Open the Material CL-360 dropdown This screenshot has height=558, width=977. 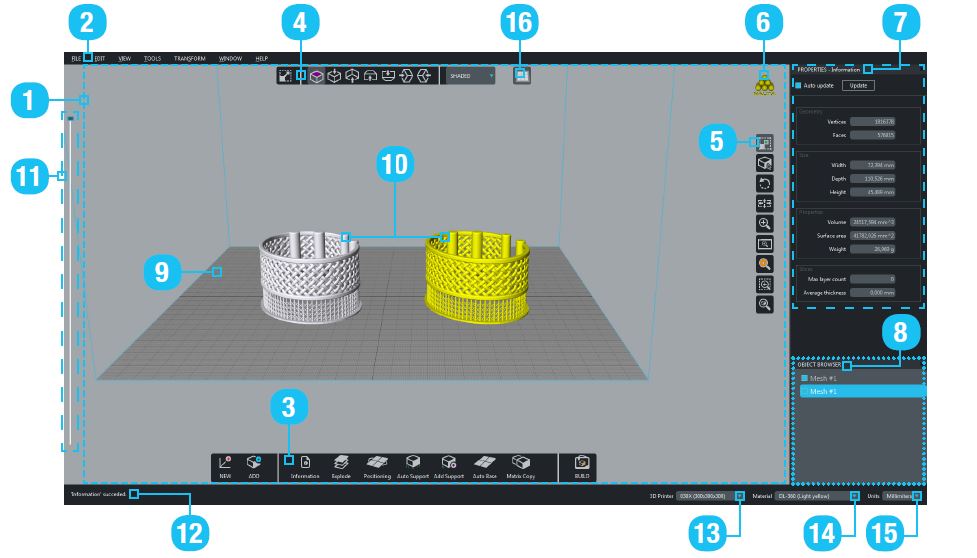pos(817,495)
